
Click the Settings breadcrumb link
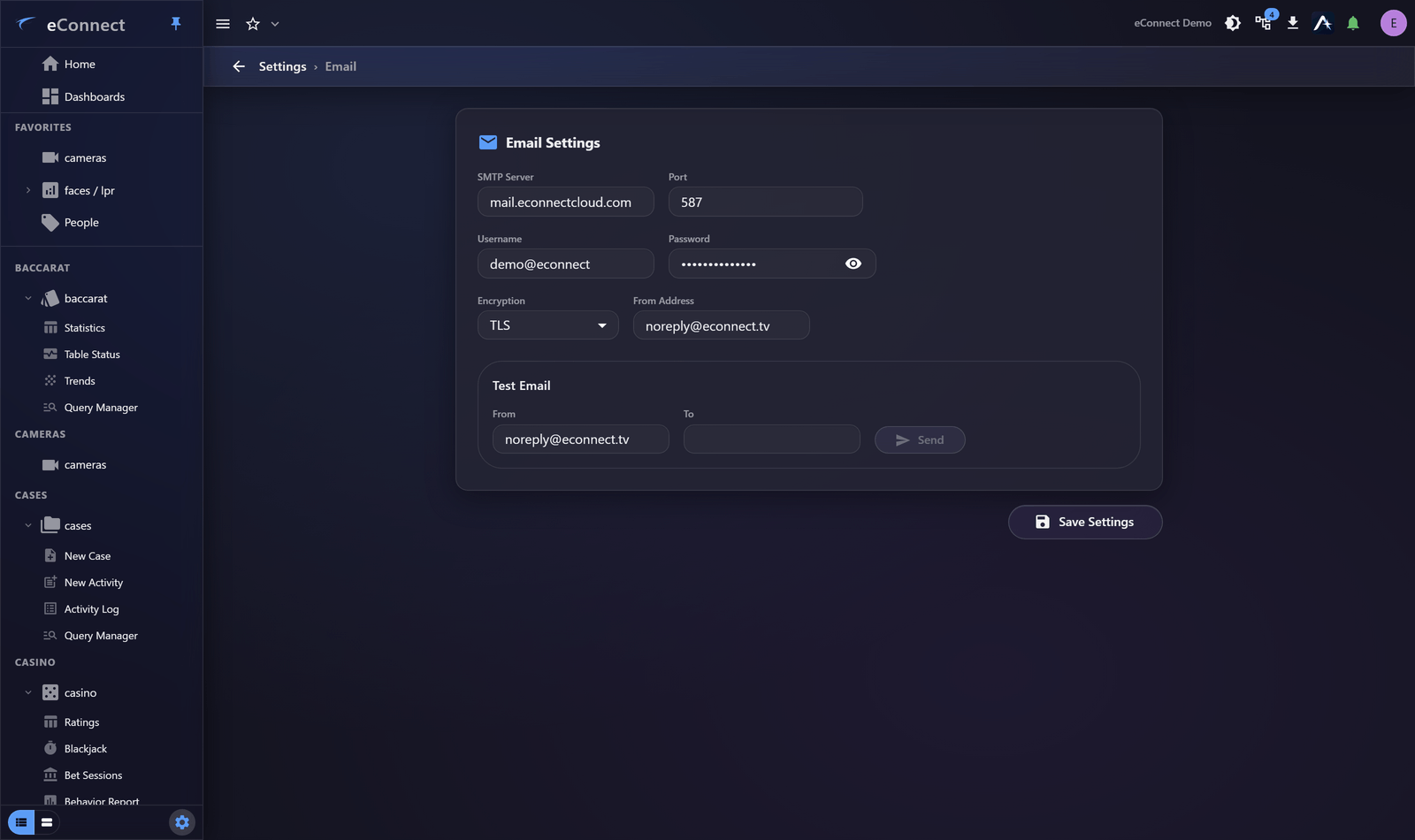point(282,66)
